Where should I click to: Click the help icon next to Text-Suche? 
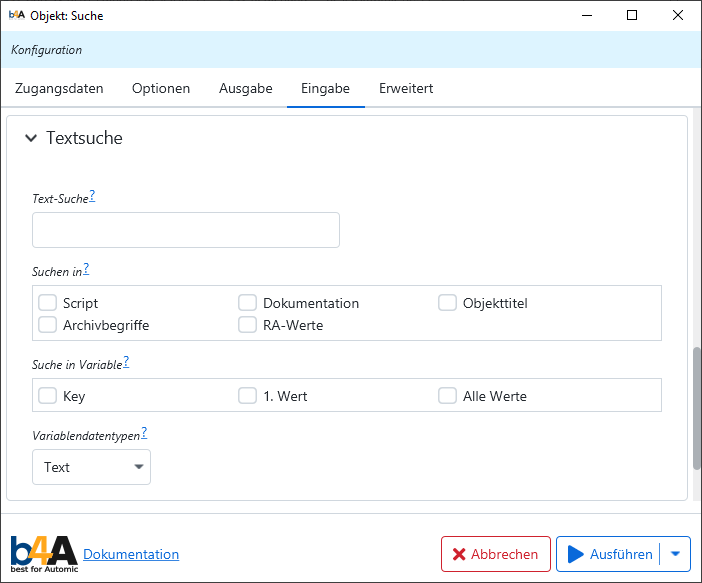[x=92, y=196]
